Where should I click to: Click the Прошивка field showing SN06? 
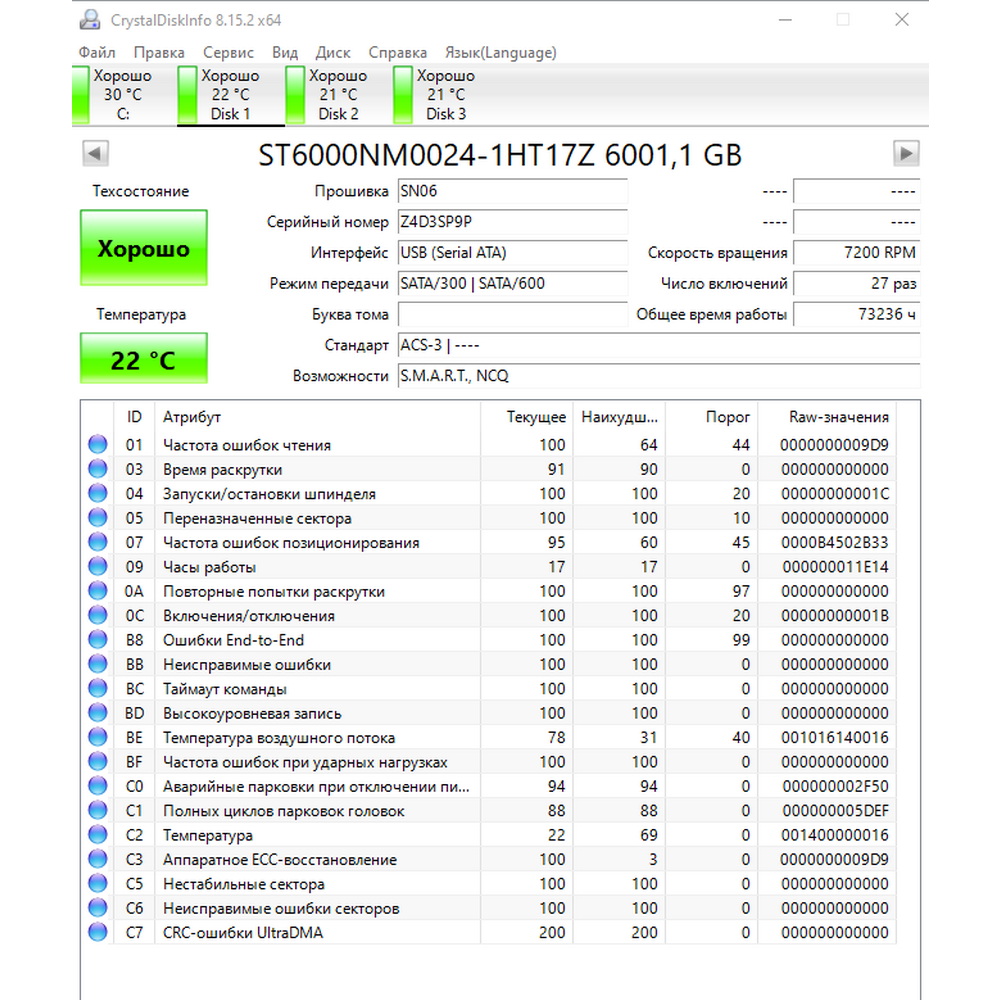coord(513,191)
